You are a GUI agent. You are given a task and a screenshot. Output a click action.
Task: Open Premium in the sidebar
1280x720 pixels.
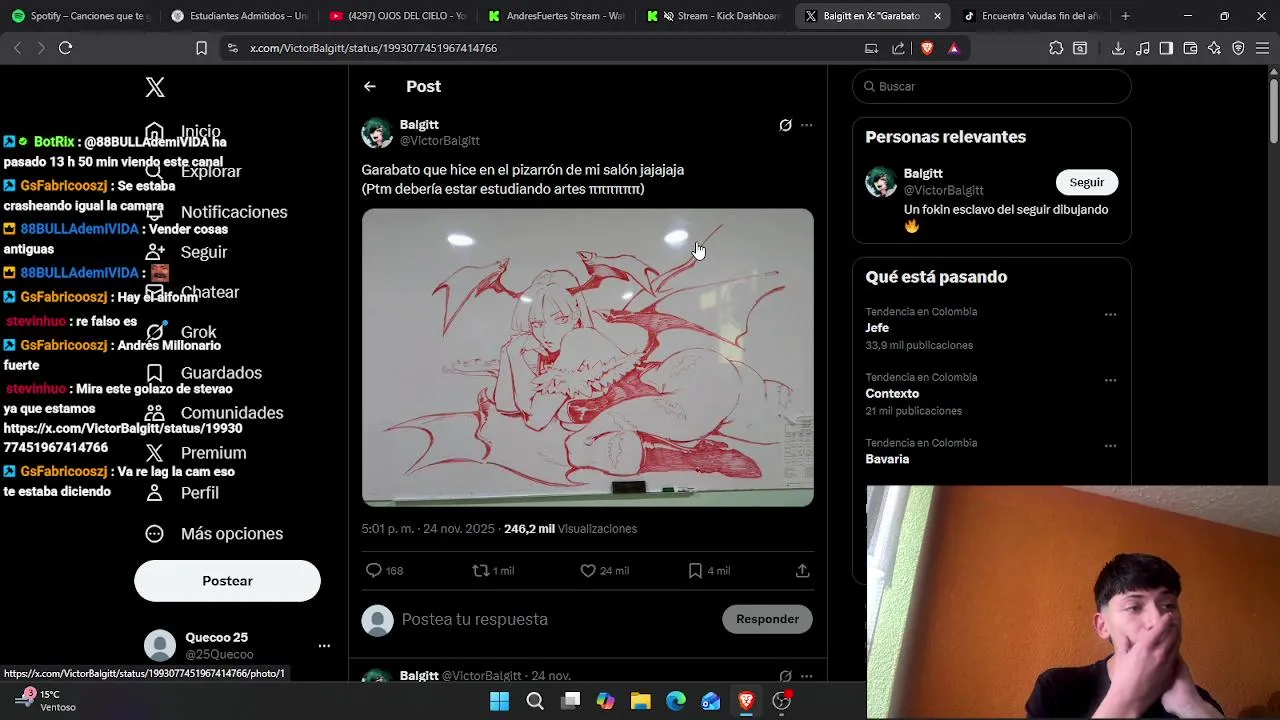(195, 453)
